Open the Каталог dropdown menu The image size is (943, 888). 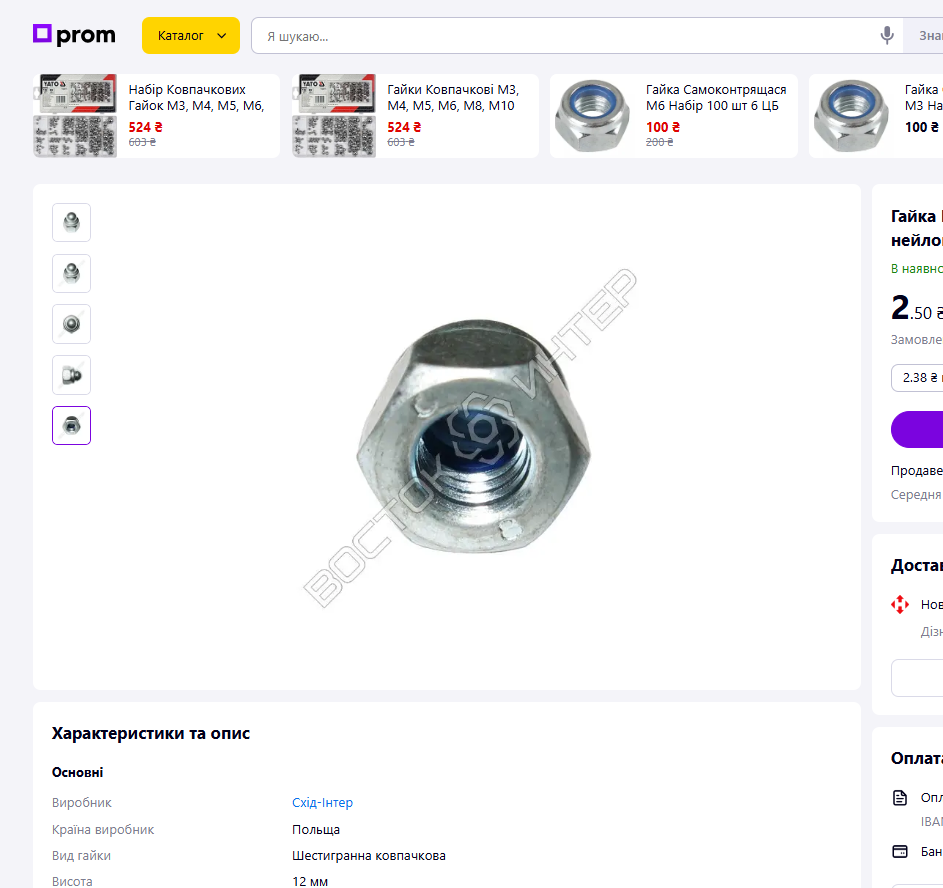(191, 35)
